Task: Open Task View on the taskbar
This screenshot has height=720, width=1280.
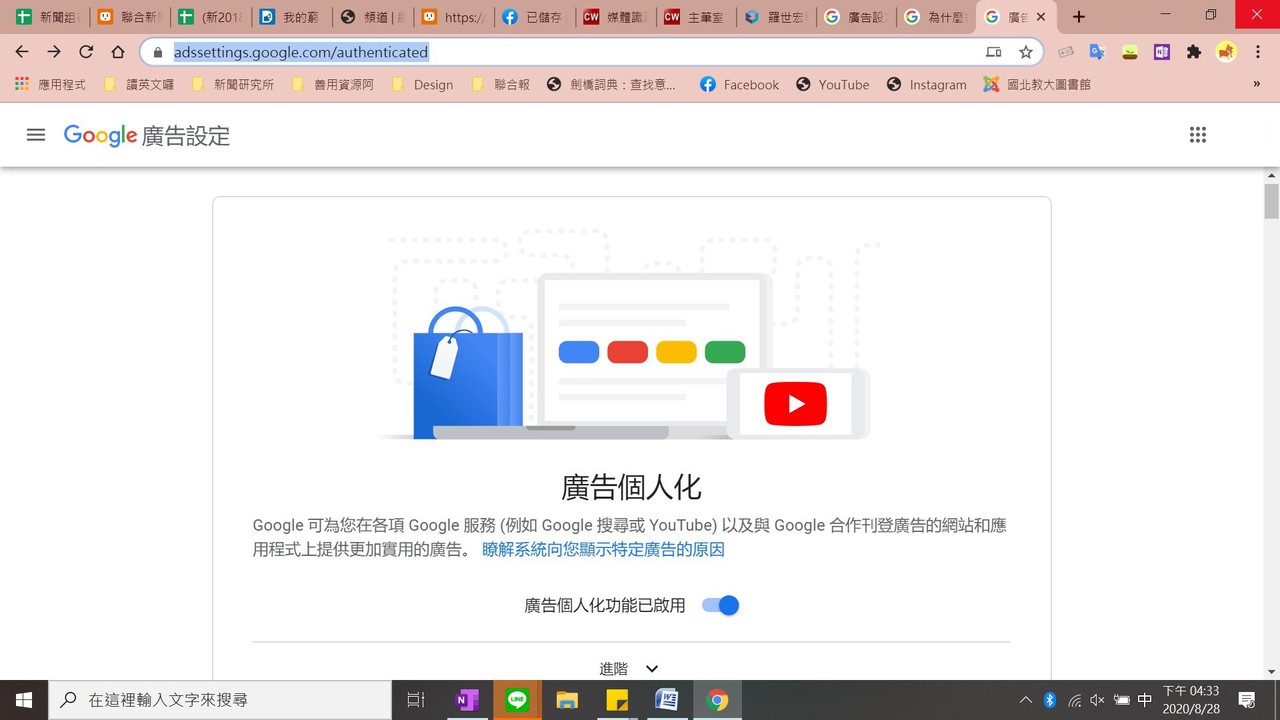Action: point(416,700)
